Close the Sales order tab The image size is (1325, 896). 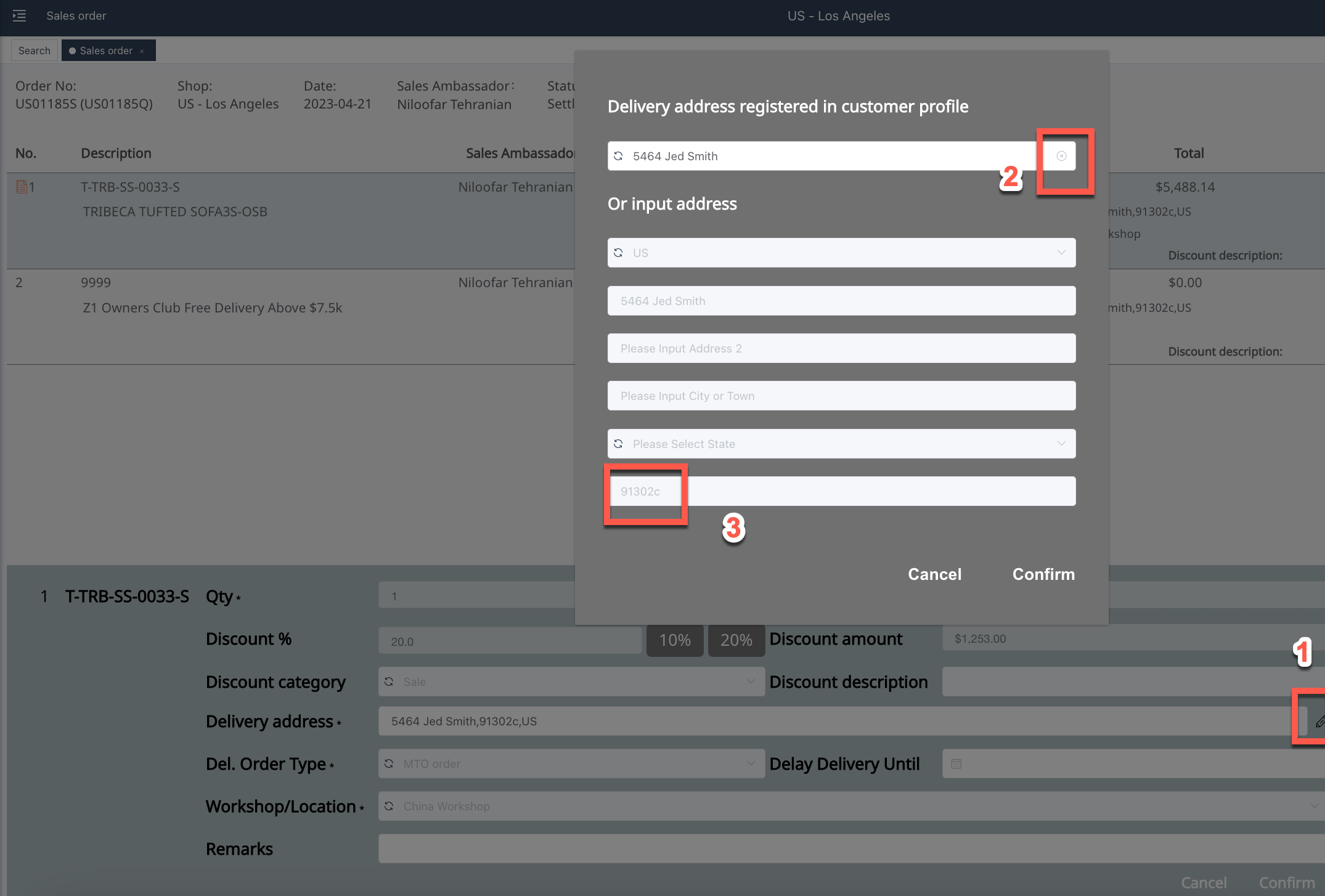point(142,51)
